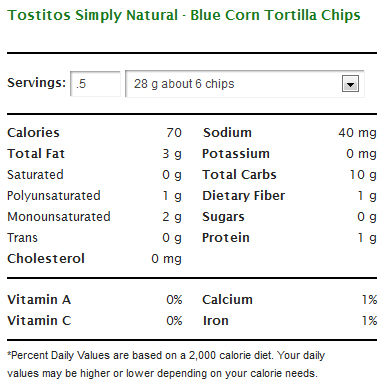Click the Dietary Fiber label
The image size is (386, 386).
click(x=244, y=196)
